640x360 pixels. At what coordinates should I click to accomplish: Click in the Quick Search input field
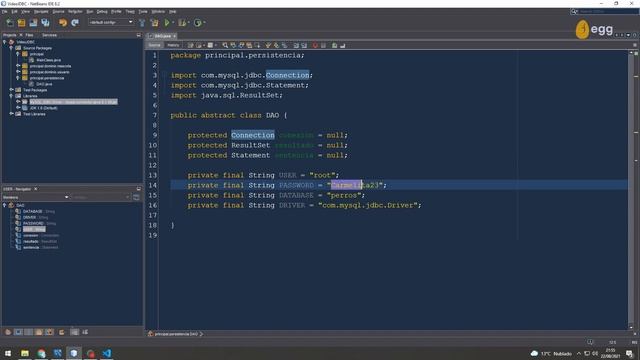tap(608, 12)
